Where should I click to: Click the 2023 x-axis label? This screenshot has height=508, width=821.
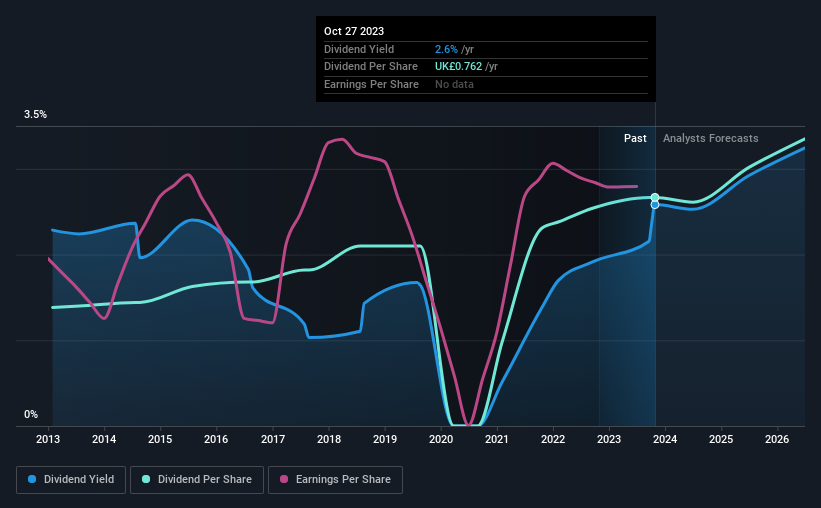(x=609, y=439)
